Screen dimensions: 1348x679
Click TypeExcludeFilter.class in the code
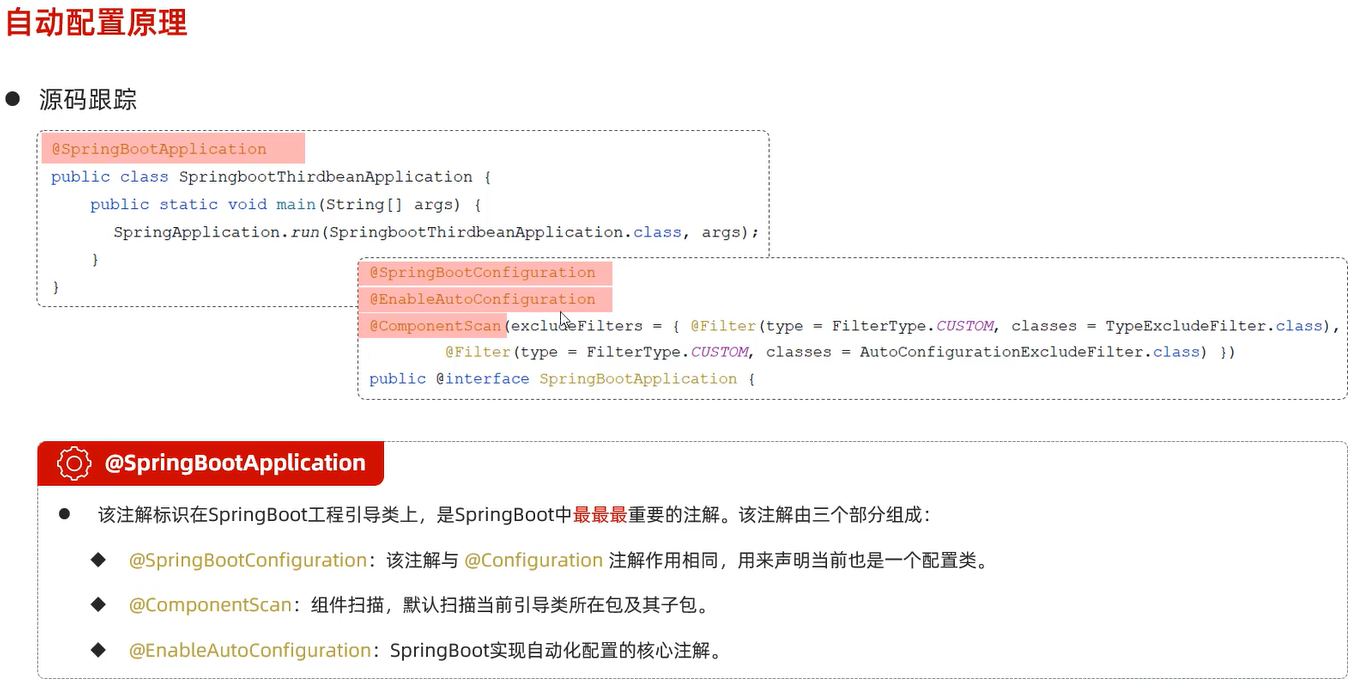[1214, 326]
